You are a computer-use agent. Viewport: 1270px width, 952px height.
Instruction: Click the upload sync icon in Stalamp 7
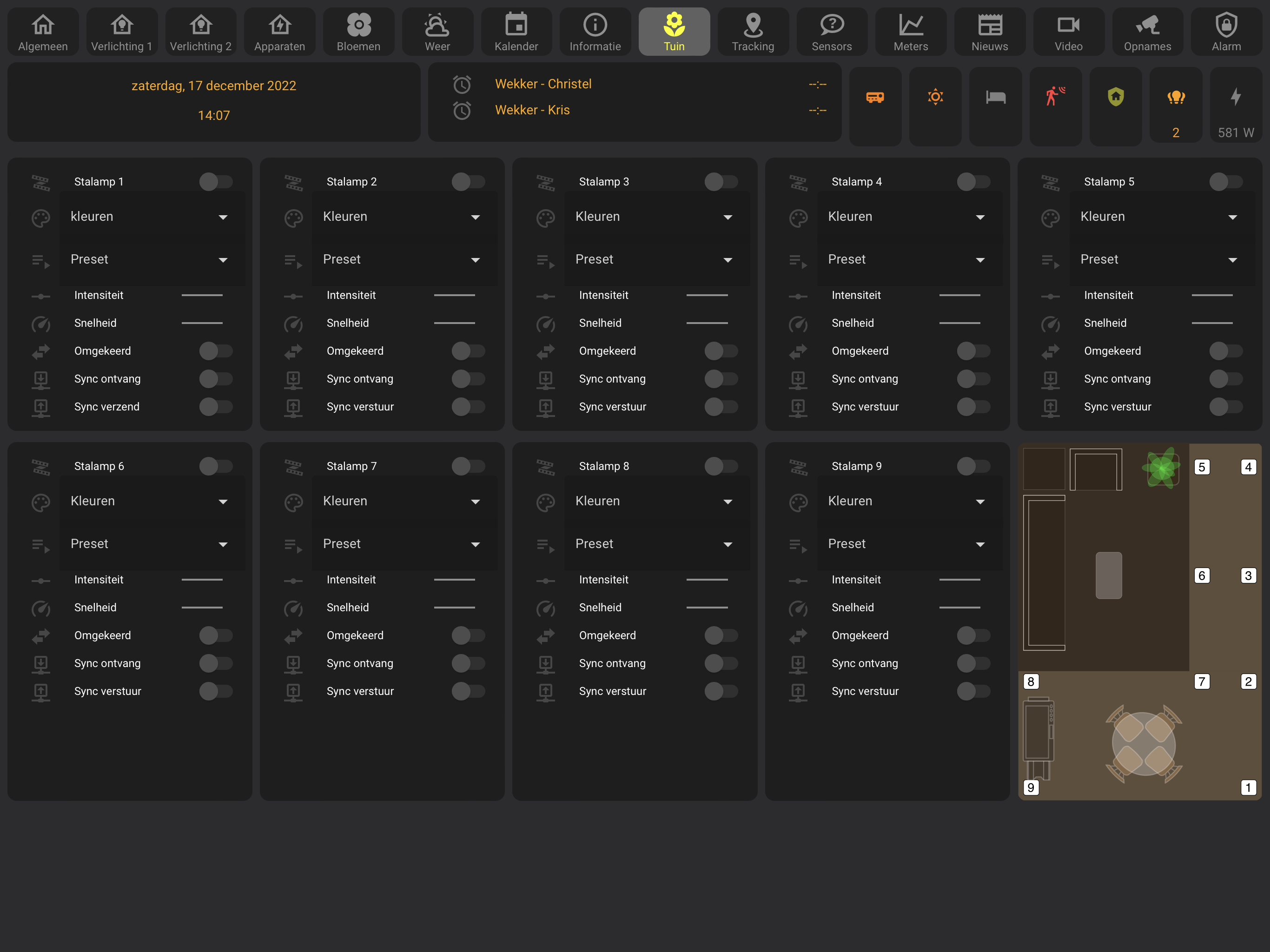[293, 693]
